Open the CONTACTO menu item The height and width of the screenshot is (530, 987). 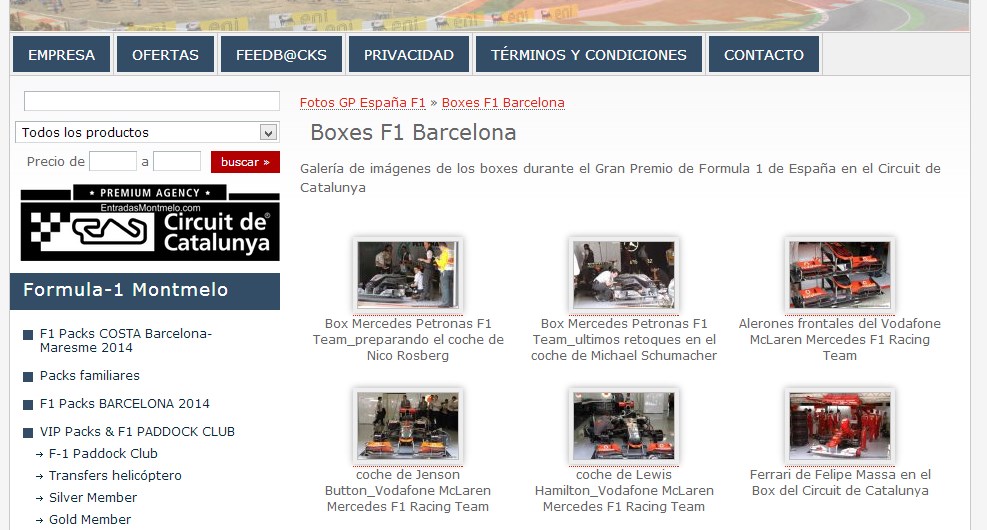(764, 55)
